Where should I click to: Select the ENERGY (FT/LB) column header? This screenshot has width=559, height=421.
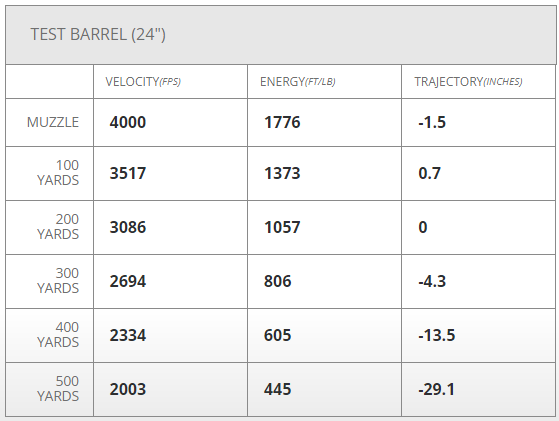(x=298, y=82)
